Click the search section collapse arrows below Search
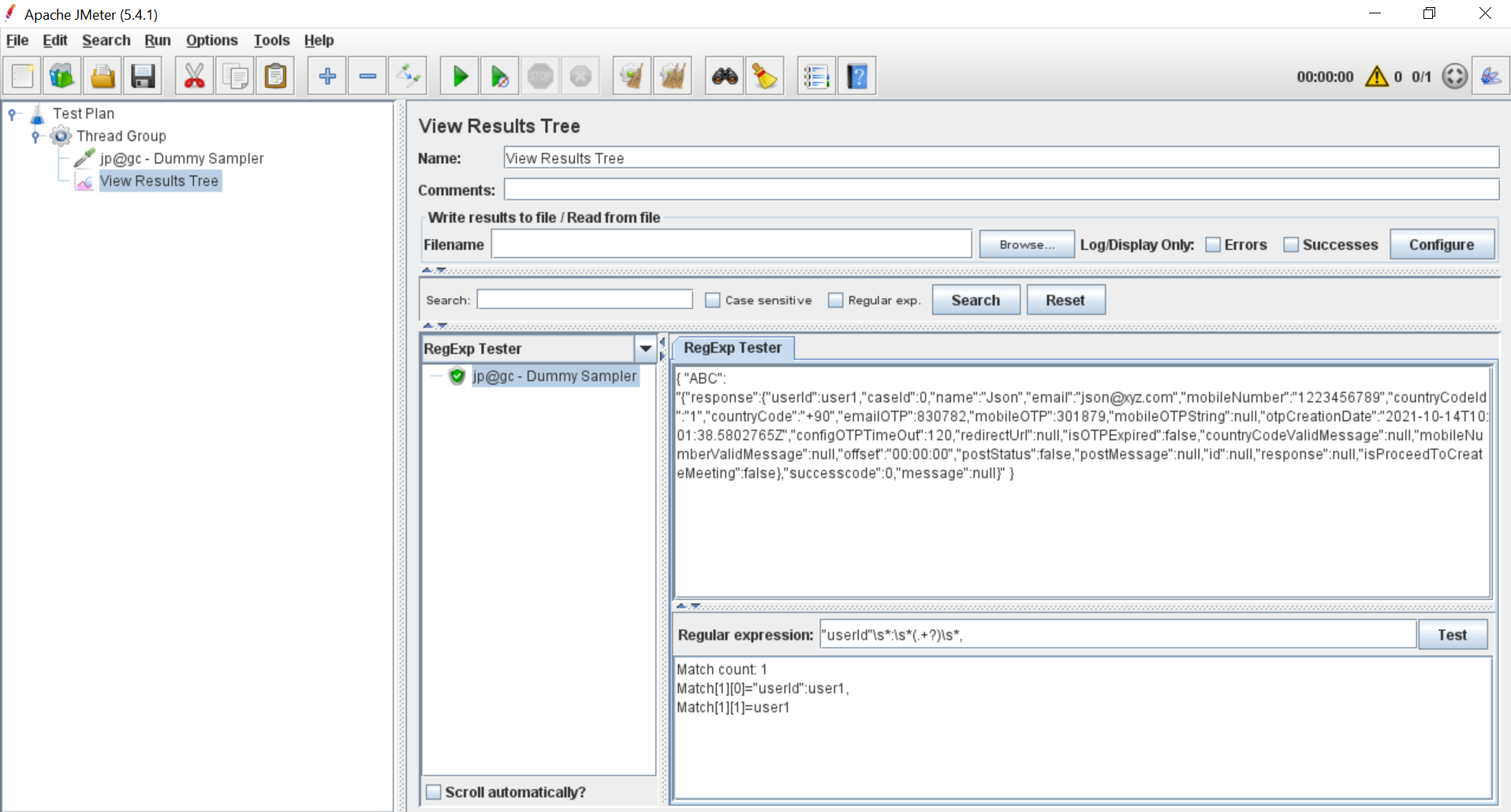The height and width of the screenshot is (812, 1511). 435,325
